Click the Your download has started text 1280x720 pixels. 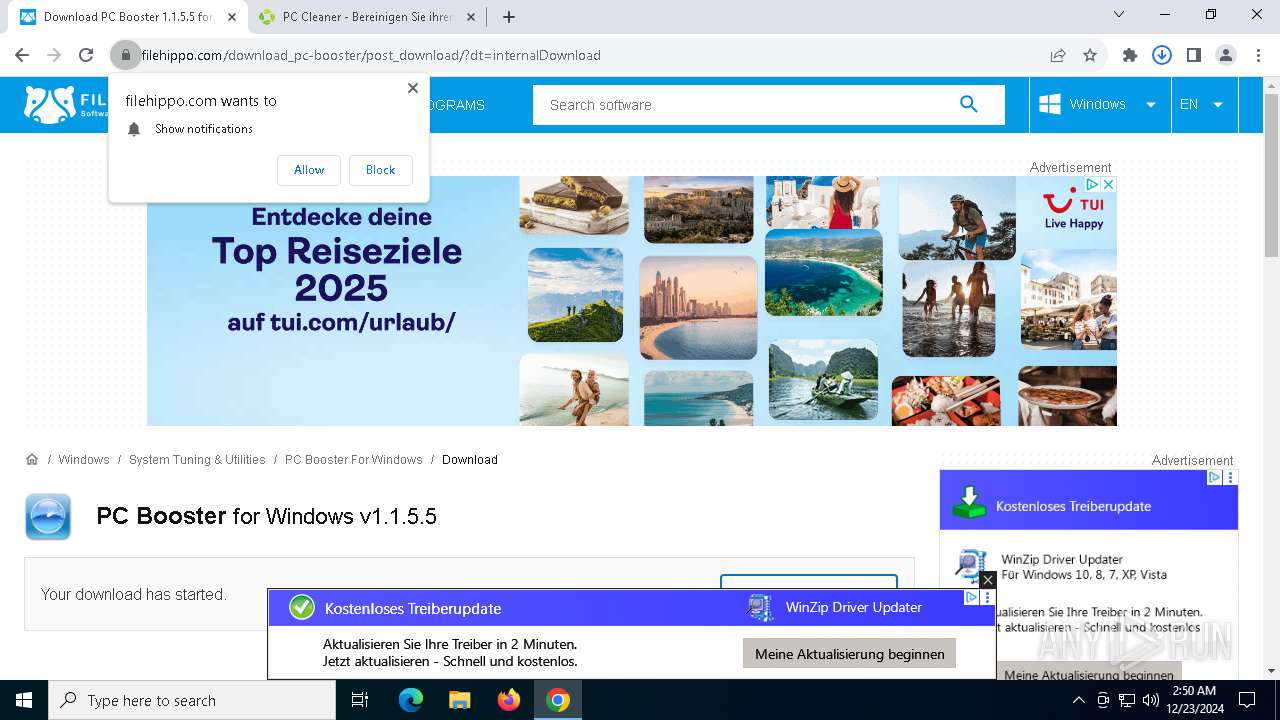pos(134,594)
